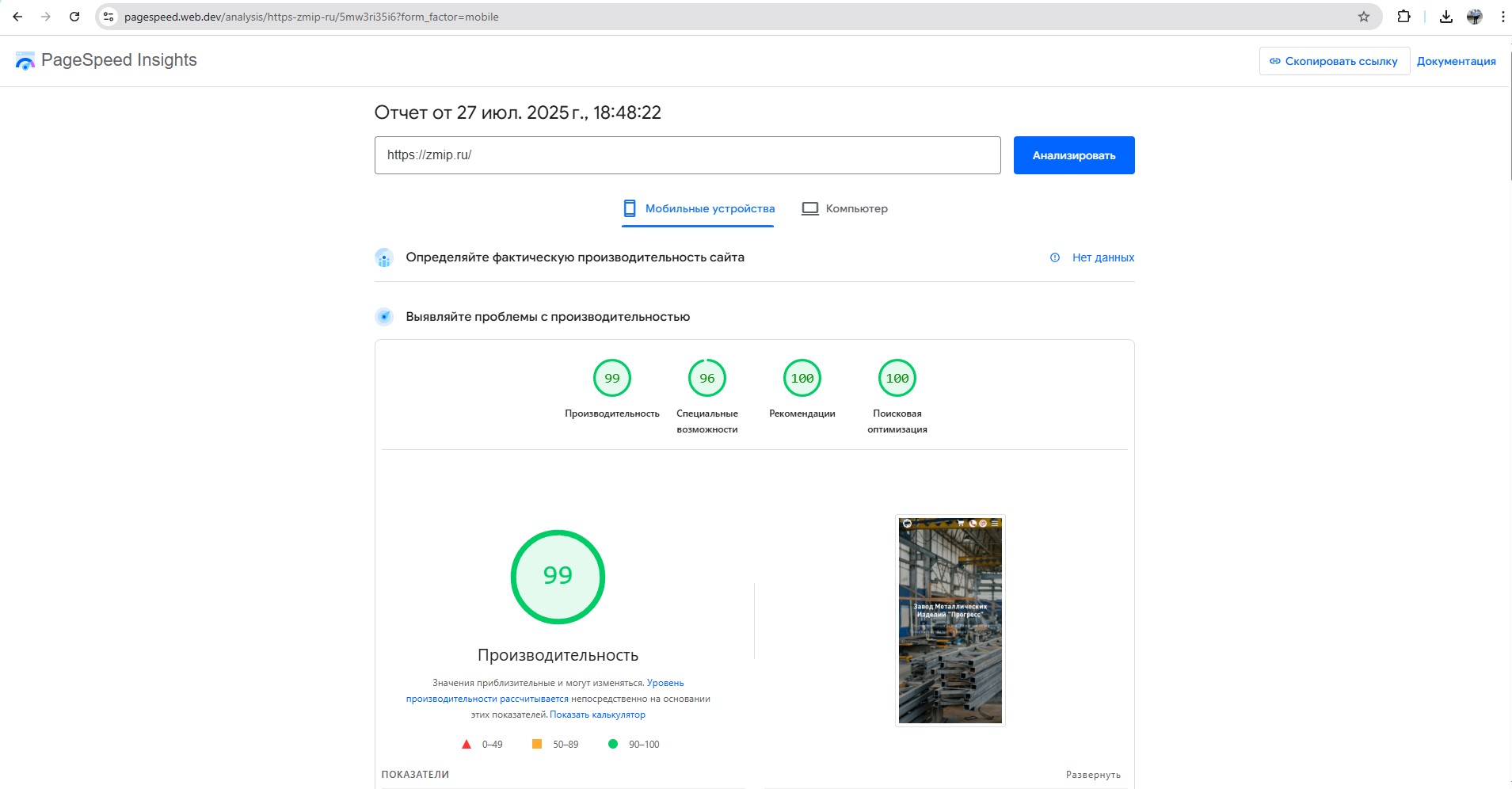Expand the 'Развернуть' section under Показатели

pos(1094,775)
